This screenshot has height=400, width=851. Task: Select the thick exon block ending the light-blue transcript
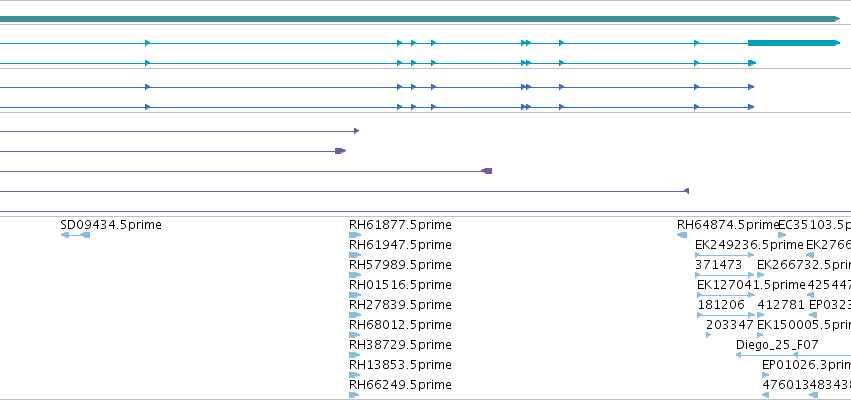tap(793, 43)
